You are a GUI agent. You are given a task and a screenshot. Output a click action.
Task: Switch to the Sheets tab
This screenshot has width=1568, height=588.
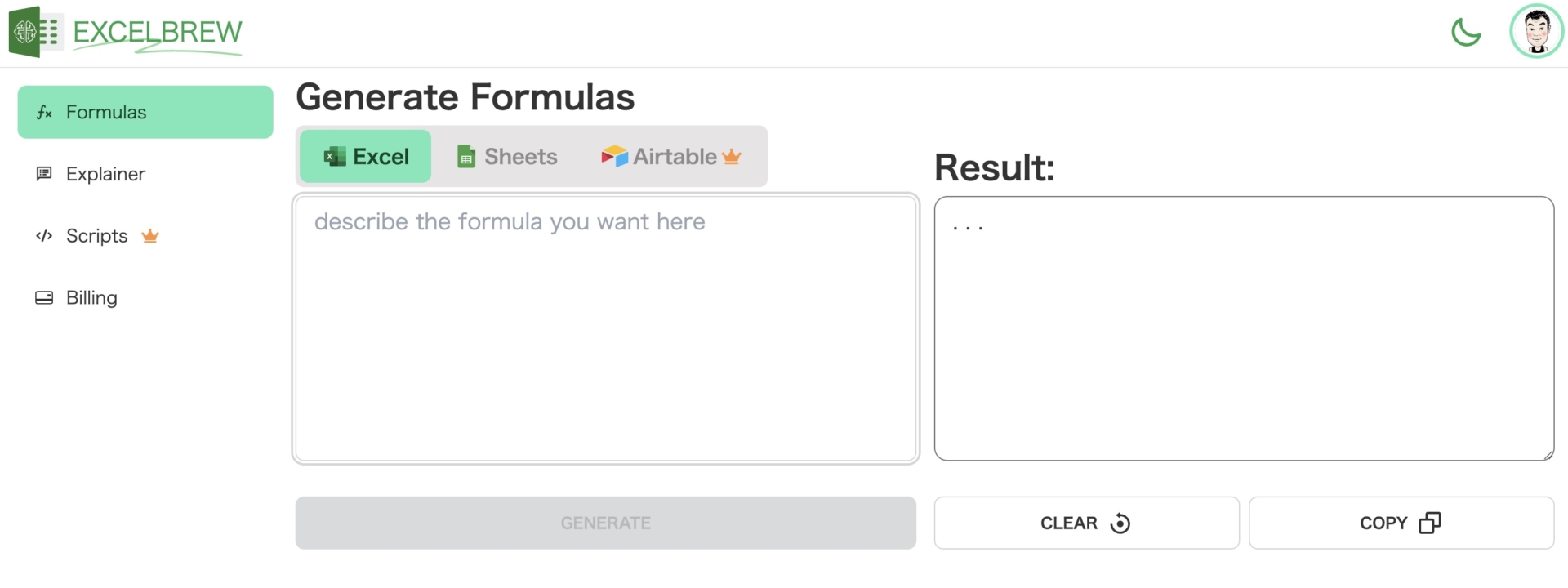(507, 156)
